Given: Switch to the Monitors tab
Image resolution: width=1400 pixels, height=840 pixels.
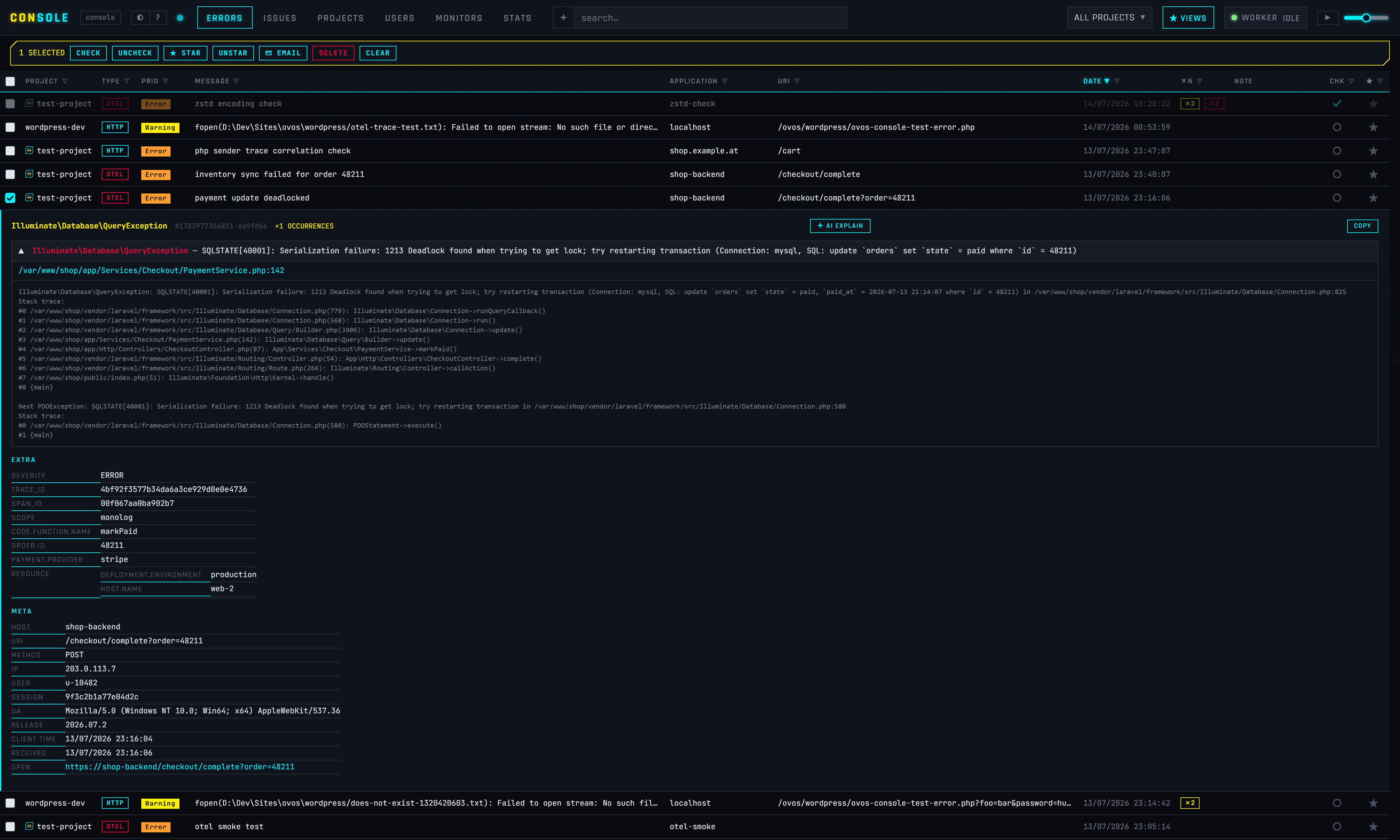Looking at the screenshot, I should pyautogui.click(x=459, y=17).
